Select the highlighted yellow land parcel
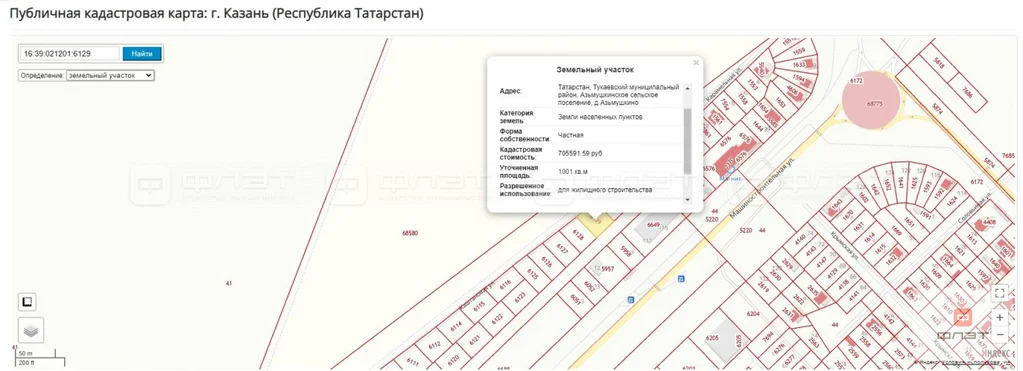This screenshot has height=371, width=1023. [x=598, y=225]
